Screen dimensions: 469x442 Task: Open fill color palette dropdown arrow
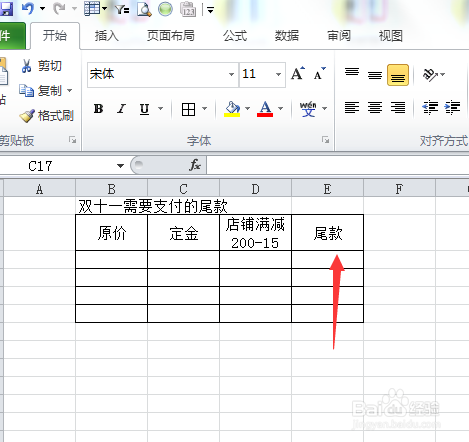coord(247,109)
